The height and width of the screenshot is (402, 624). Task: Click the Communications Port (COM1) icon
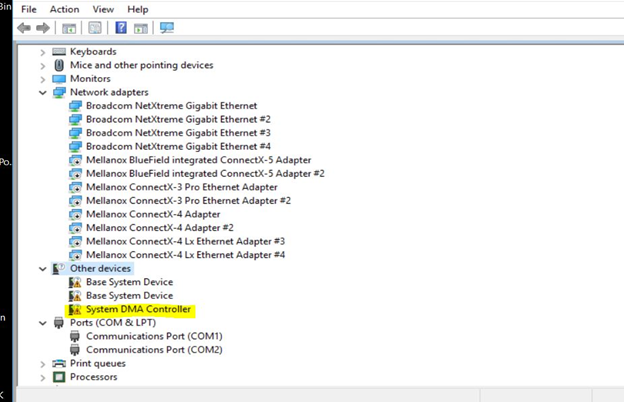[75, 337]
